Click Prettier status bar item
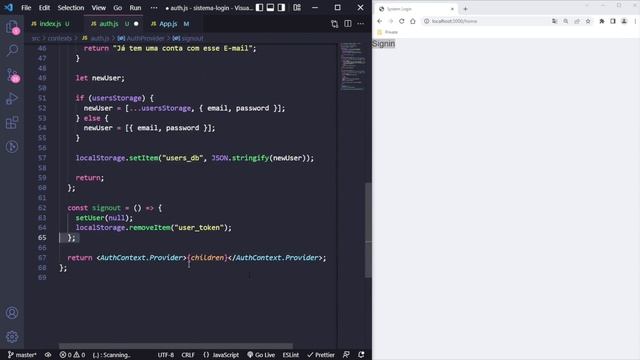640x360 pixels. 321,355
